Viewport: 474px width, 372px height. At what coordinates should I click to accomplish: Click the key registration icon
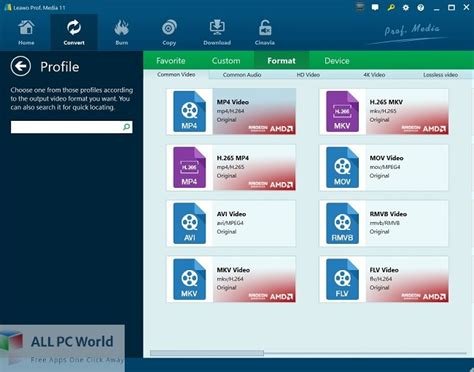point(391,7)
